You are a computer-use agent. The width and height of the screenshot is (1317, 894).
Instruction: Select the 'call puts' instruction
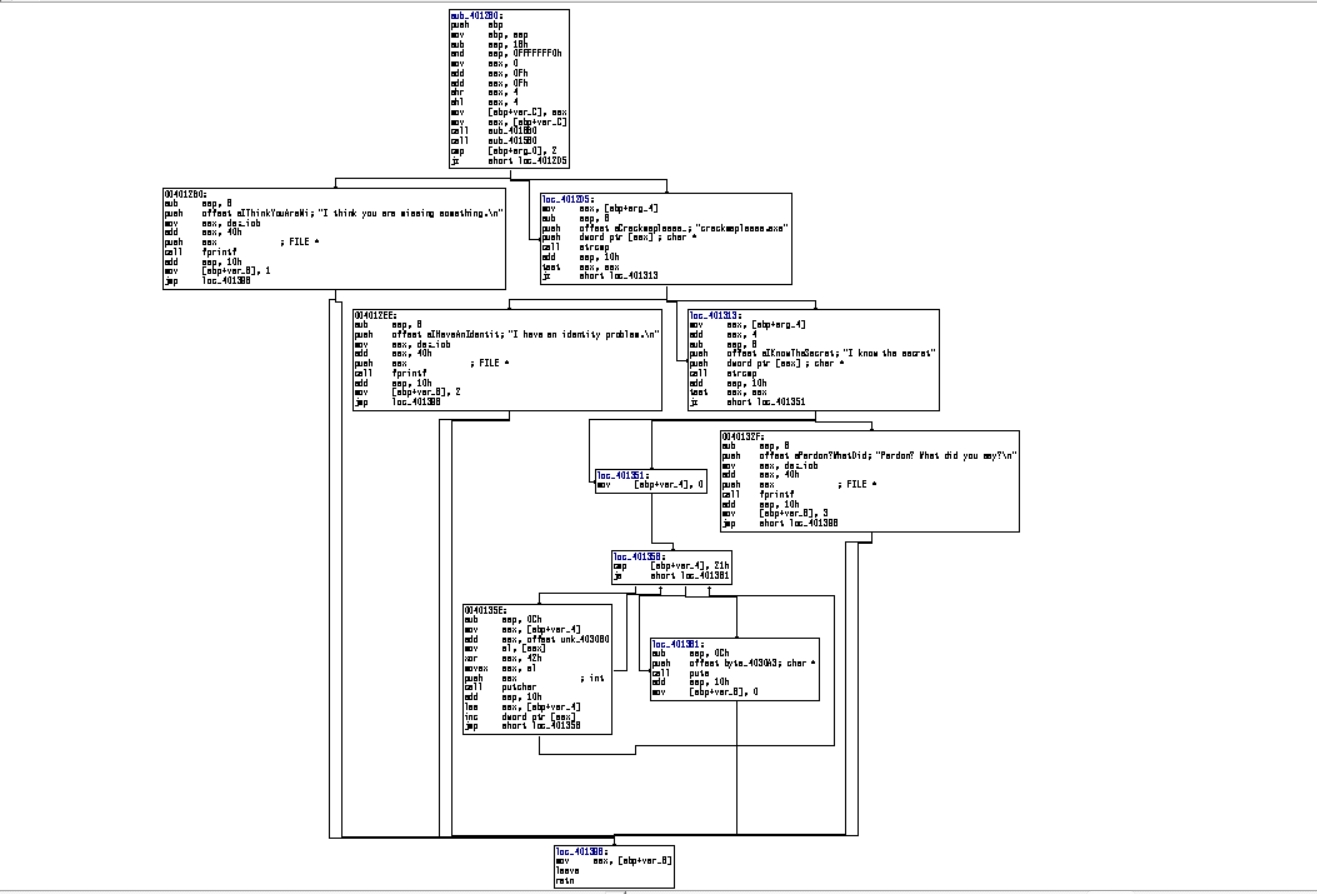pos(681,673)
